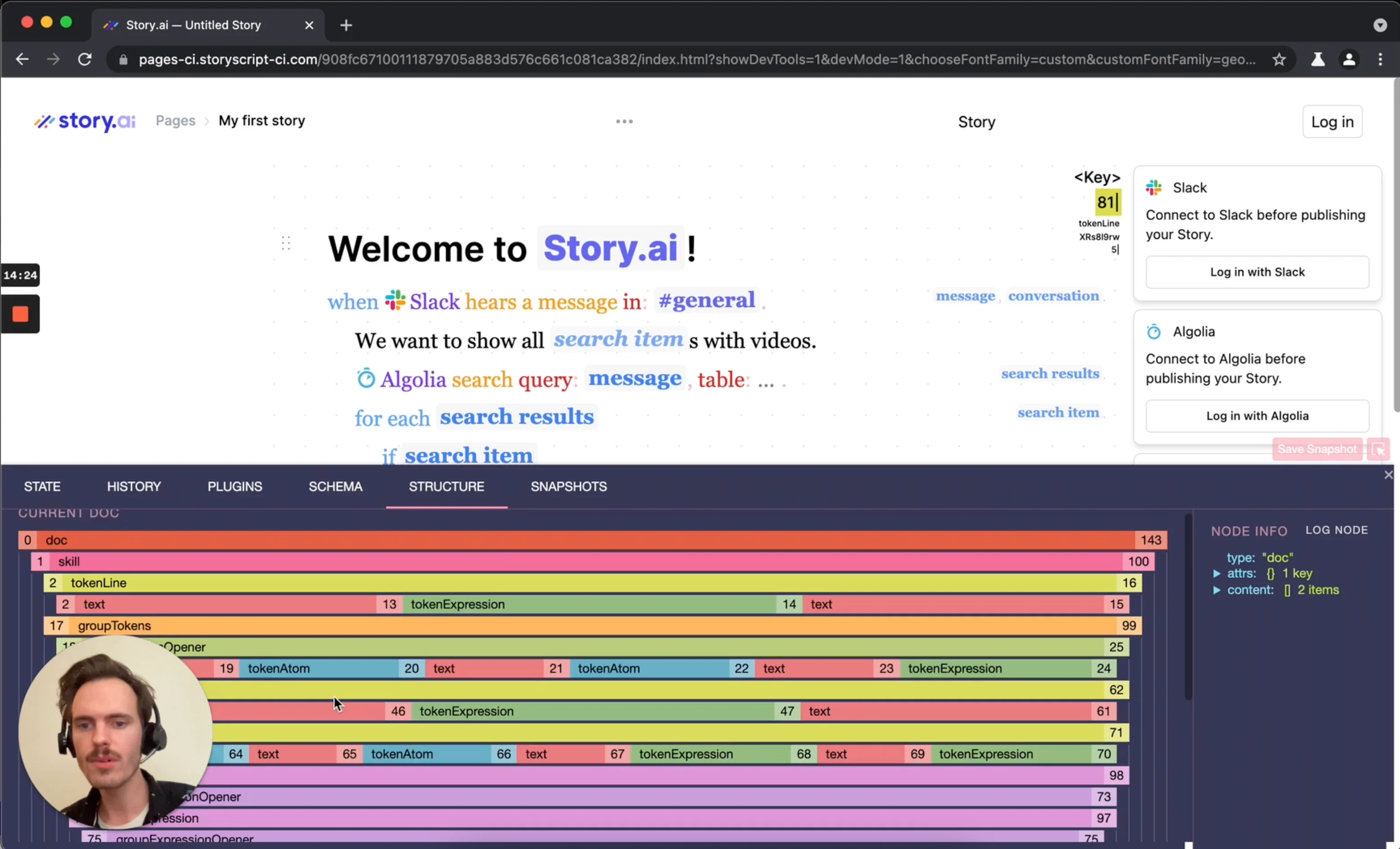Click the drag handle beside the Welcome heading

click(286, 243)
